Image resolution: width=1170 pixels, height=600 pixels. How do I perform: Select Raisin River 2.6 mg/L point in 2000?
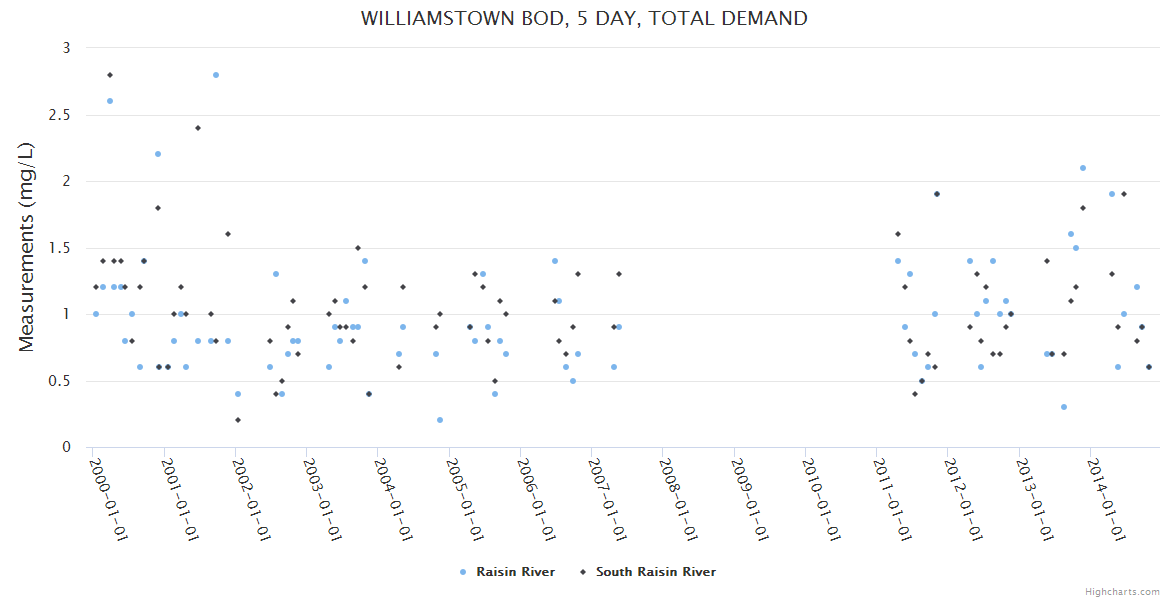110,101
